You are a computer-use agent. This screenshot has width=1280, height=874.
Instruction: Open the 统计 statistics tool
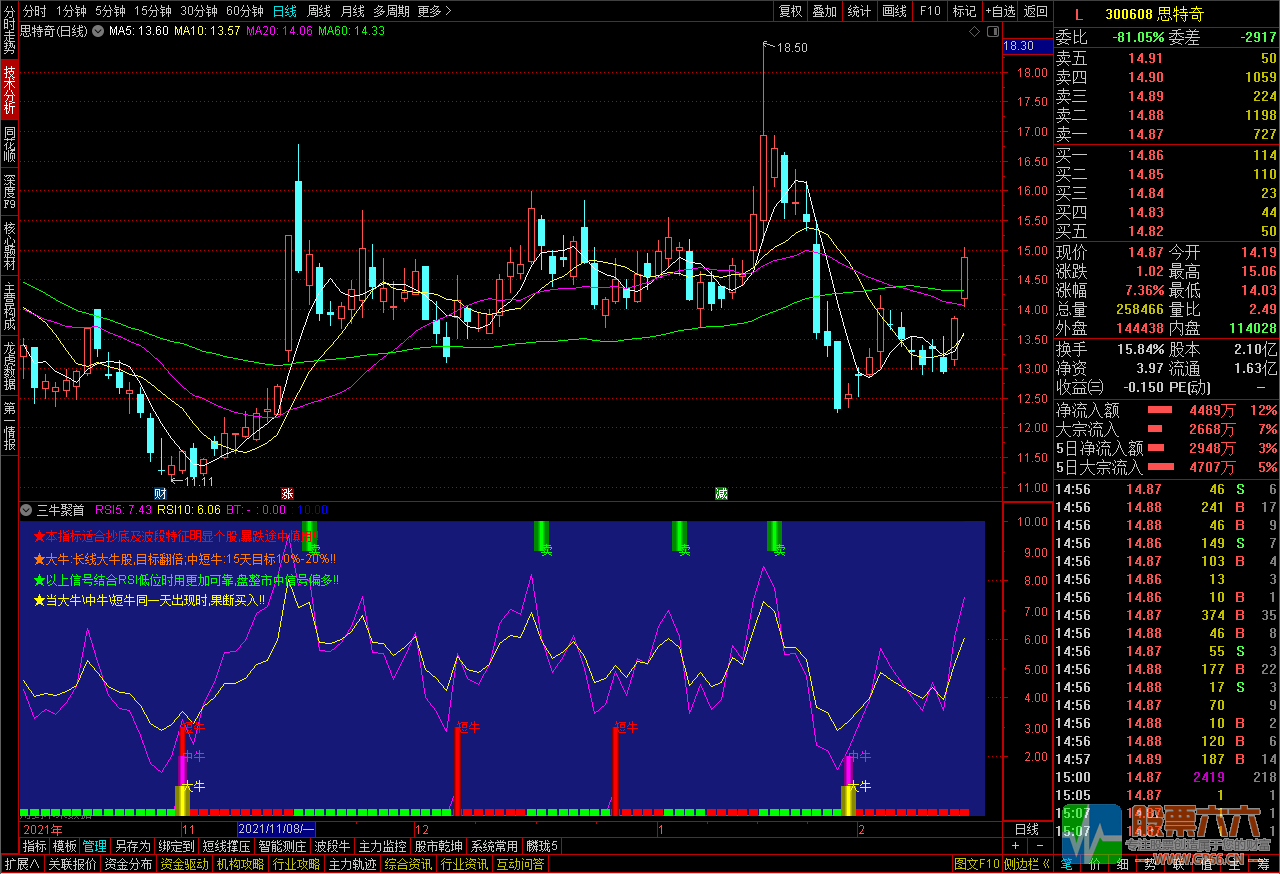click(859, 11)
